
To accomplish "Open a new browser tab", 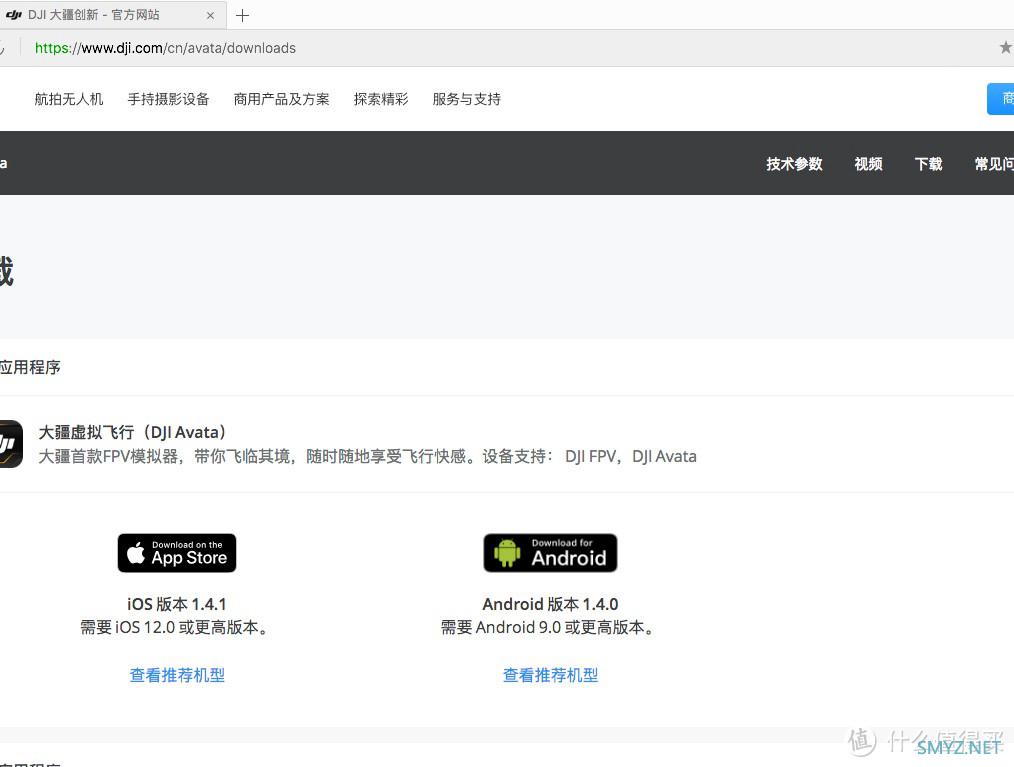I will (x=243, y=16).
